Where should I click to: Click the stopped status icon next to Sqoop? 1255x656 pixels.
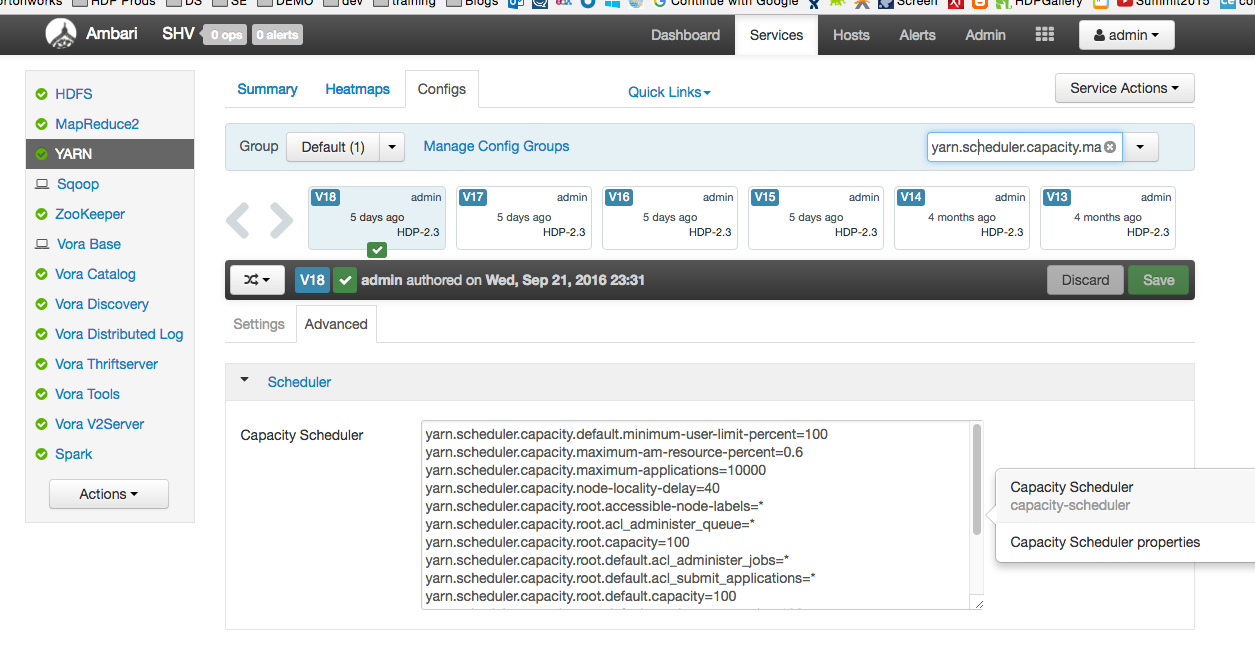41,184
